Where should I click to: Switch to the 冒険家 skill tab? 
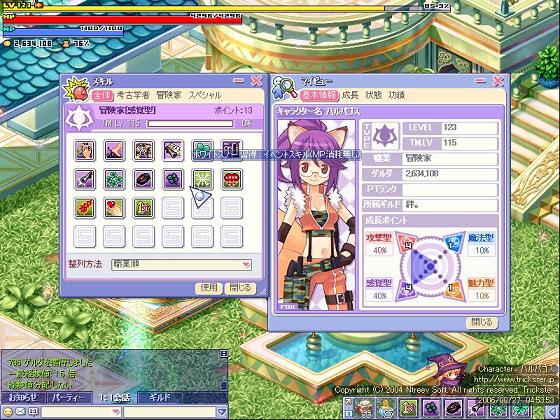tap(169, 95)
